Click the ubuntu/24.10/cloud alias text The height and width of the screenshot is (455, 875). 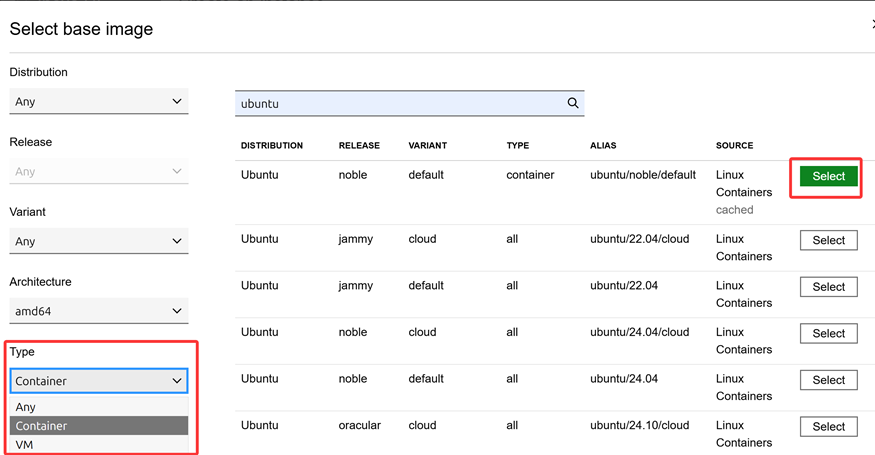[640, 425]
